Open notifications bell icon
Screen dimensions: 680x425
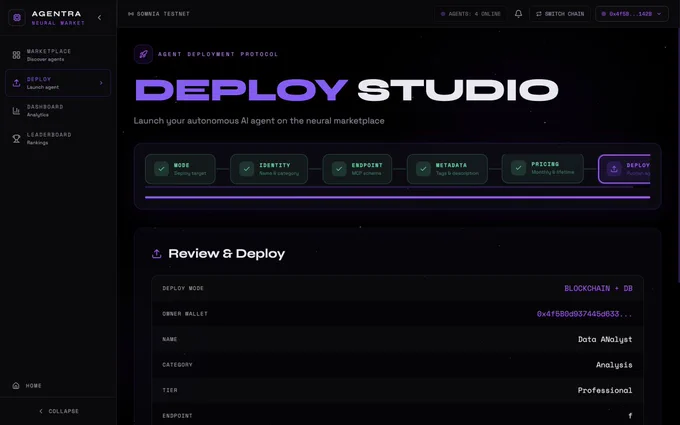tap(518, 14)
